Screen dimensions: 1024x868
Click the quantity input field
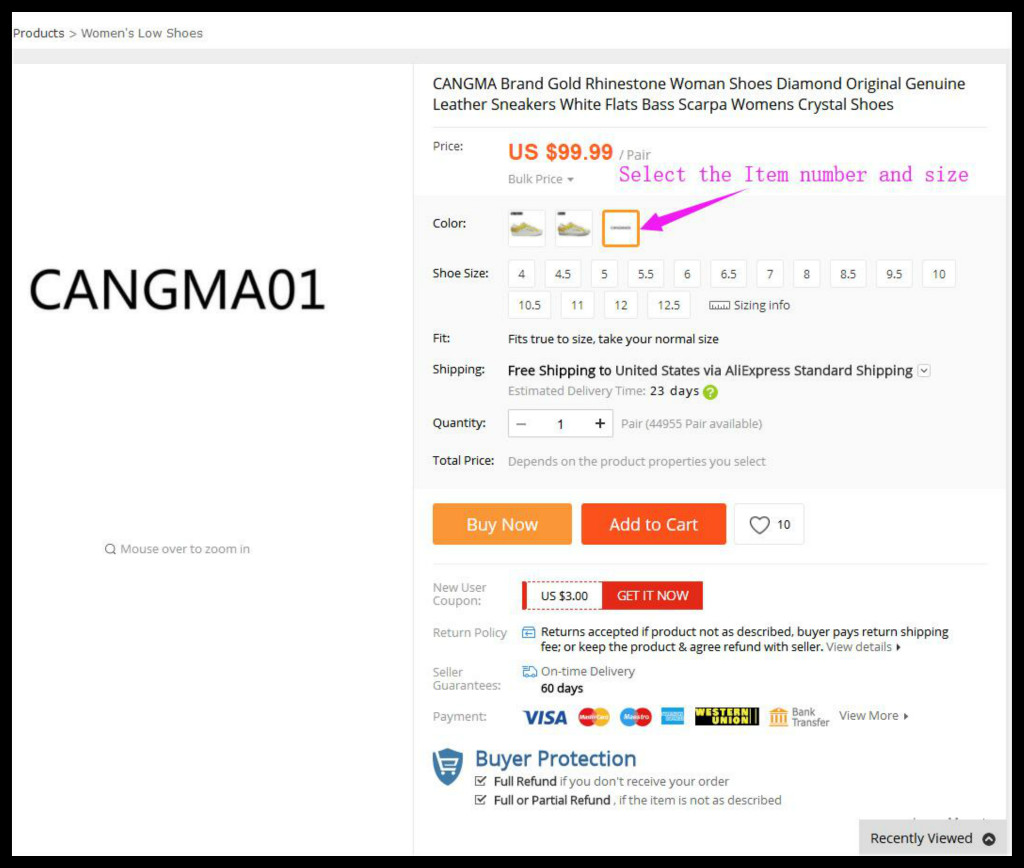point(560,424)
